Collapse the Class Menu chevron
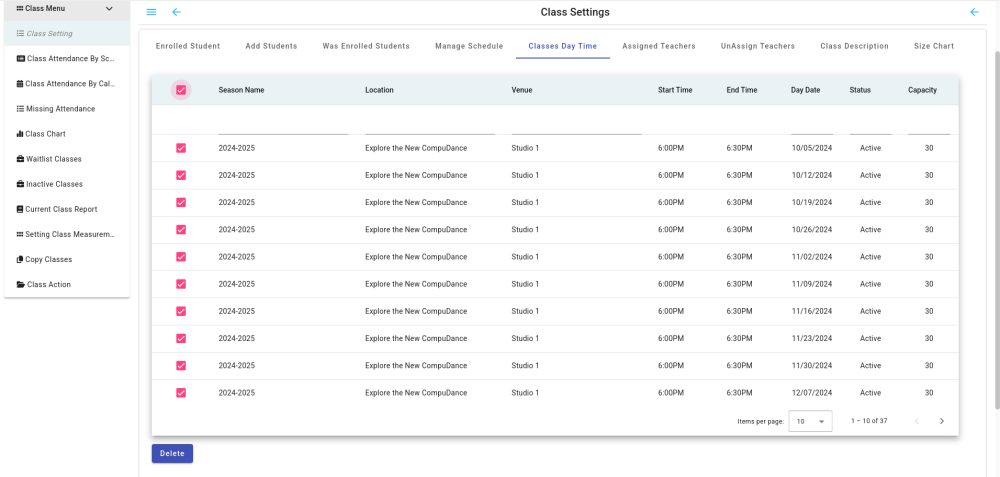 (109, 9)
